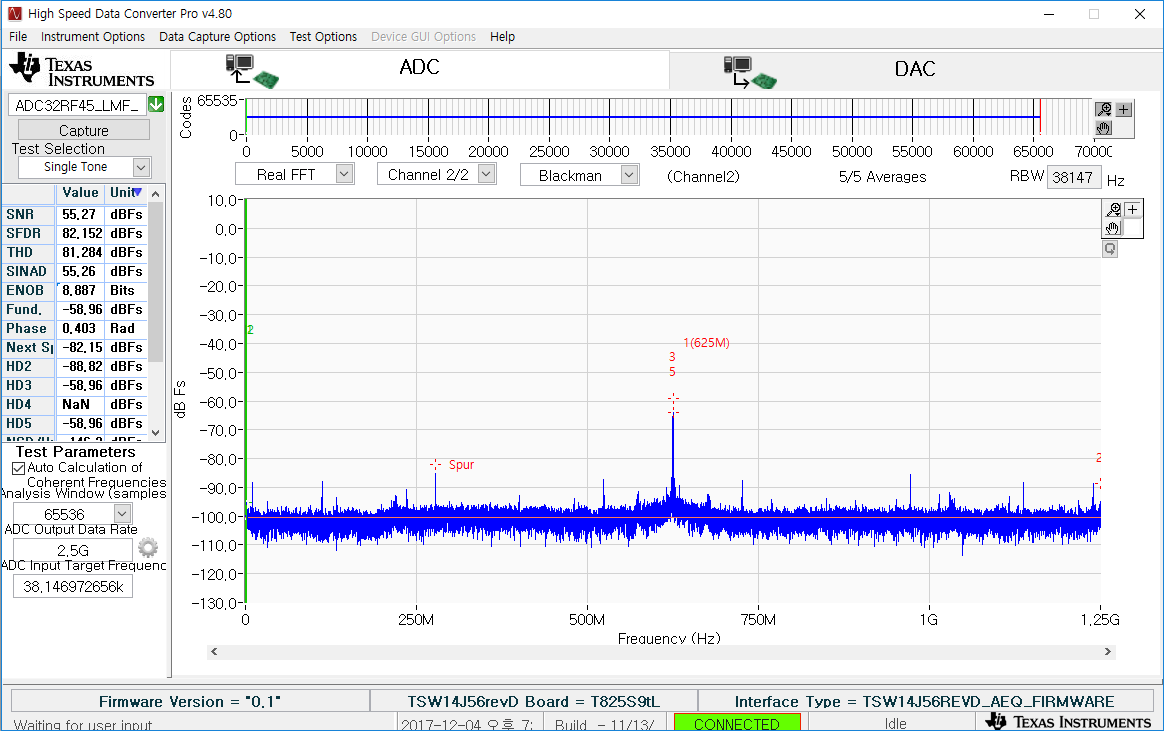Click the HD5 row label
The image size is (1164, 731).
pyautogui.click(x=27, y=424)
